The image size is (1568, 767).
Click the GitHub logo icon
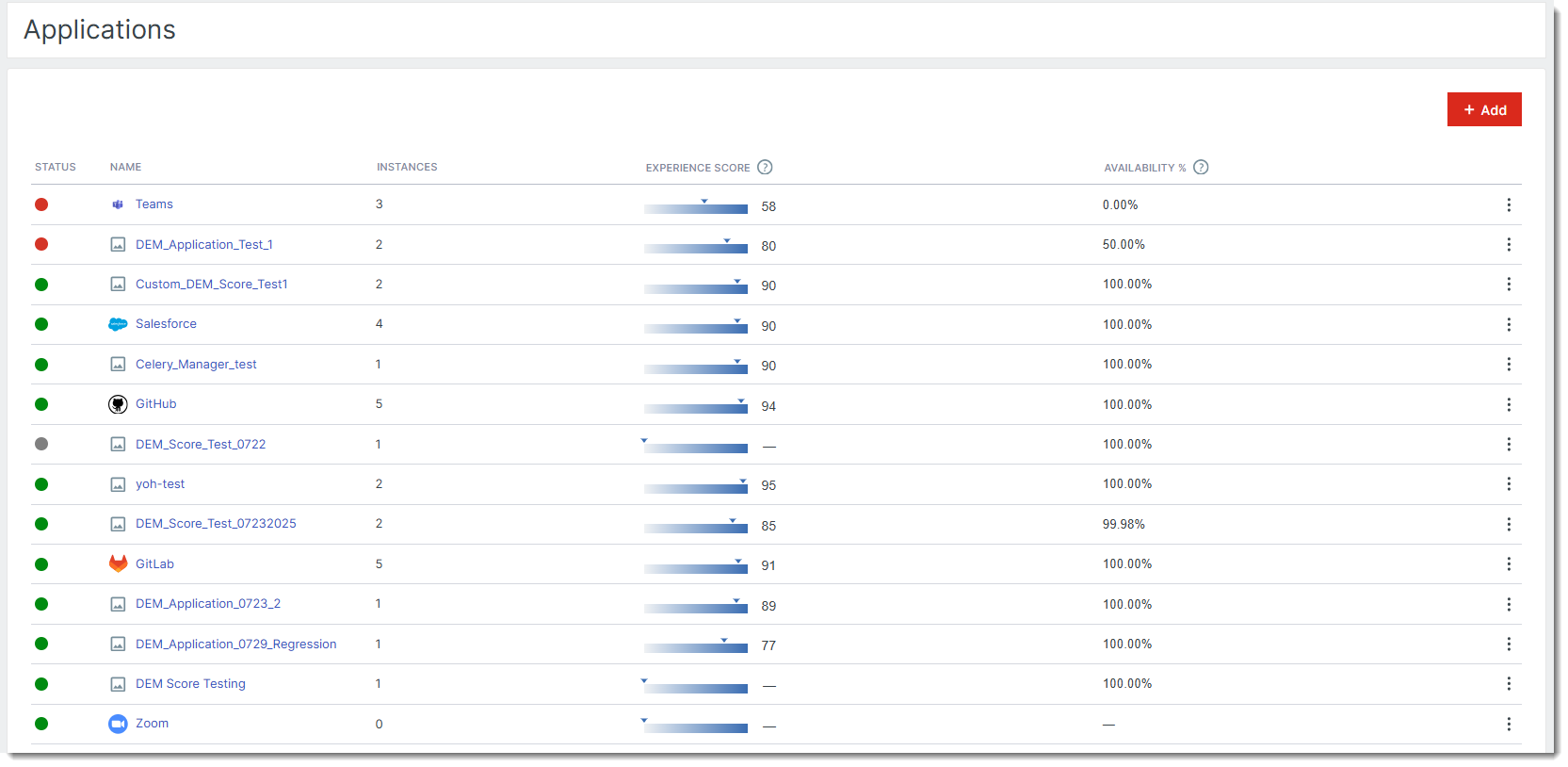coord(118,404)
